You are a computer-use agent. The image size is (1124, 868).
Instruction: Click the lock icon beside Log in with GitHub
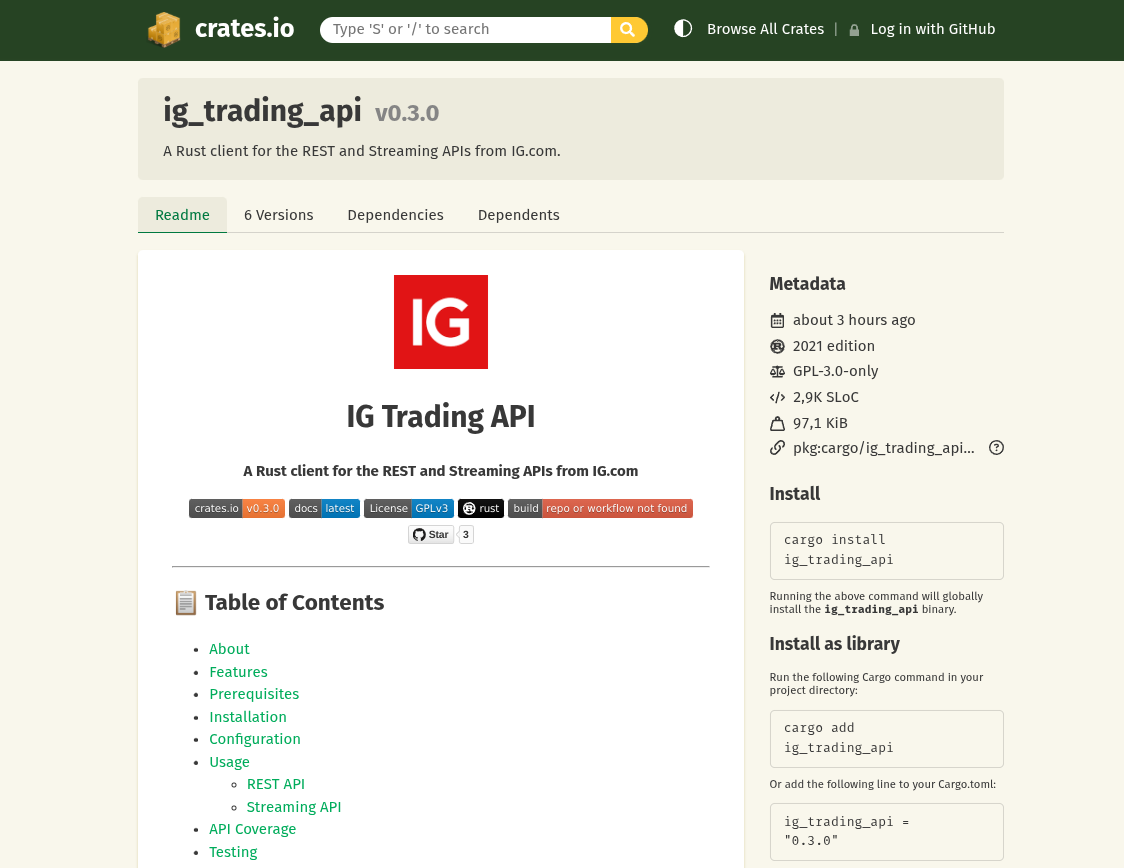click(x=854, y=29)
